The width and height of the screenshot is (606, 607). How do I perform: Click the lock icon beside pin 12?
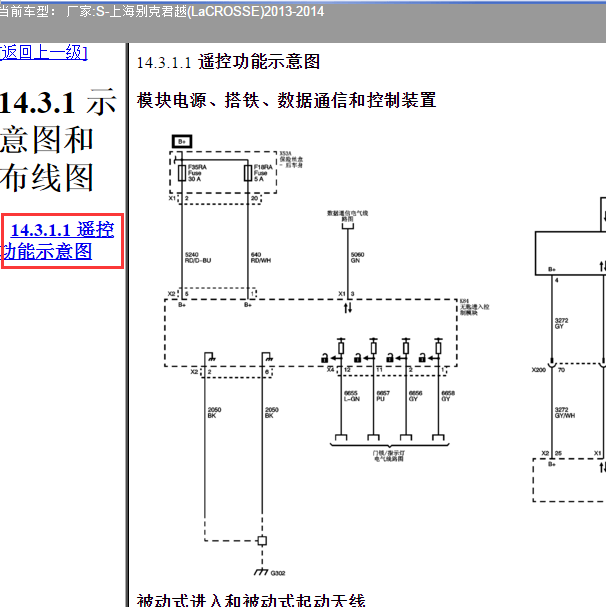tap(324, 358)
